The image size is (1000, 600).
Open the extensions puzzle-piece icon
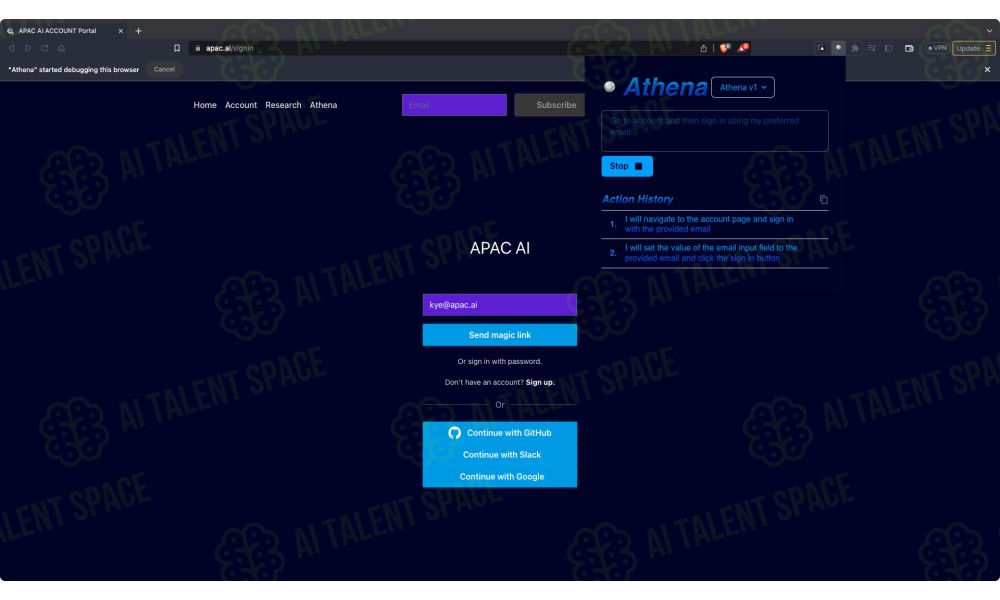pos(855,48)
